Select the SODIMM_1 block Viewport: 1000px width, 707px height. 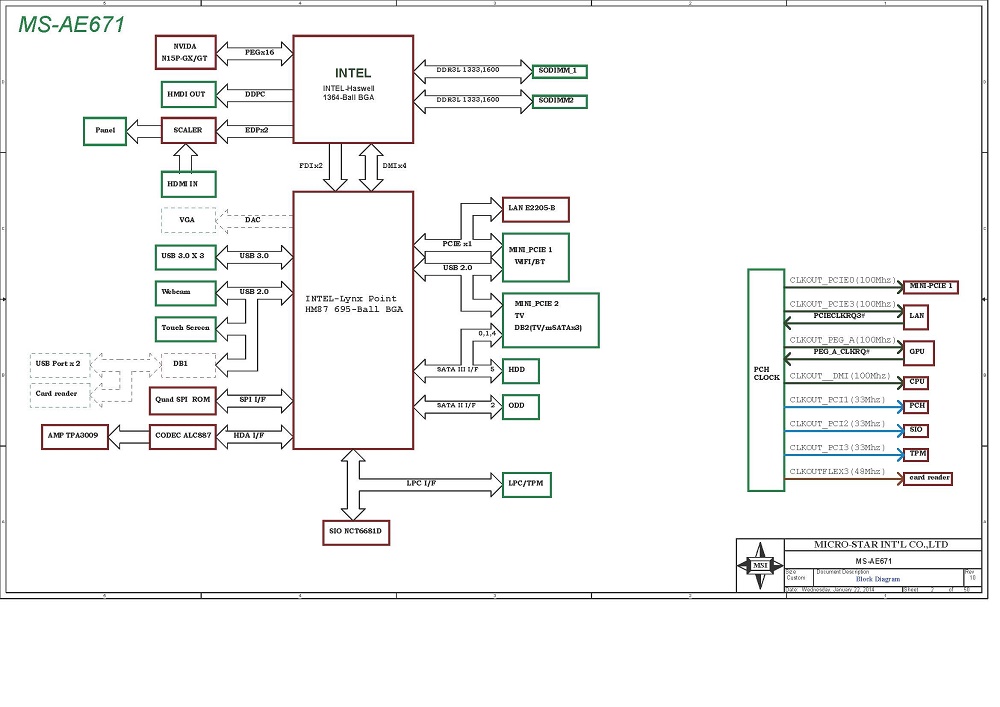pos(559,71)
